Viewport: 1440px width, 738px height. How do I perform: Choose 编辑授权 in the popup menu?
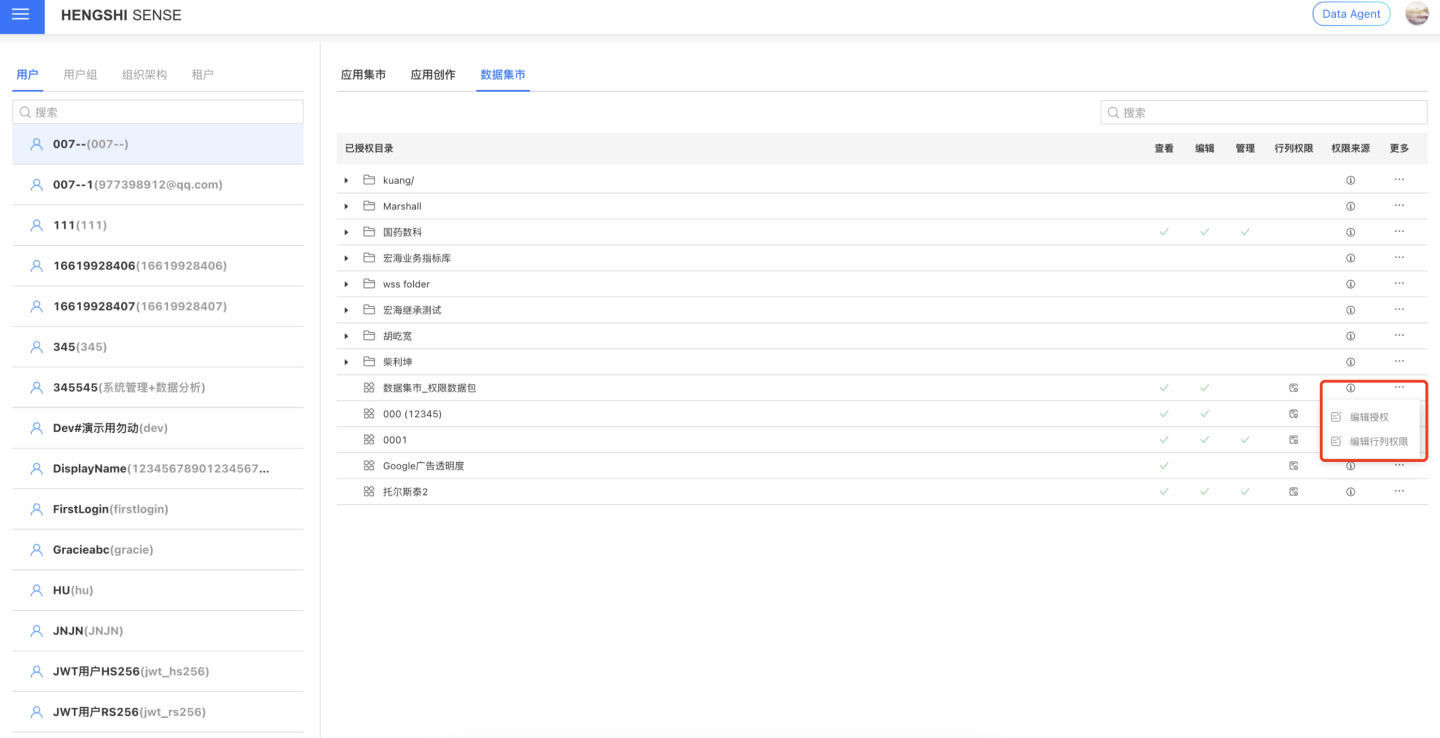pyautogui.click(x=1369, y=417)
